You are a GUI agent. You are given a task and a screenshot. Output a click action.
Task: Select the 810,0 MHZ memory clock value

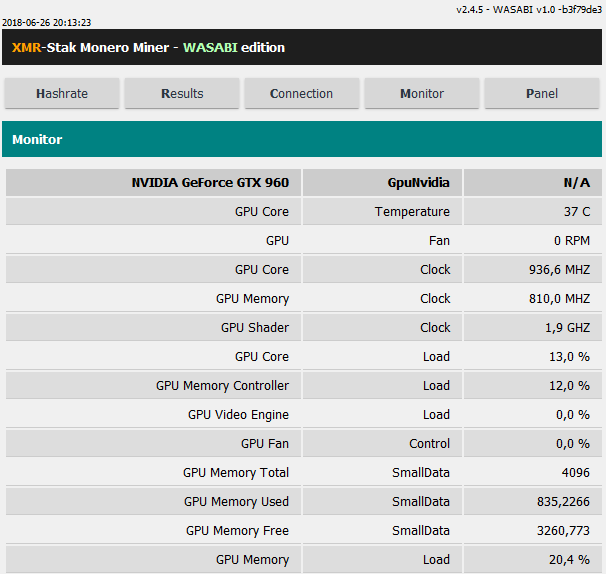pyautogui.click(x=559, y=298)
